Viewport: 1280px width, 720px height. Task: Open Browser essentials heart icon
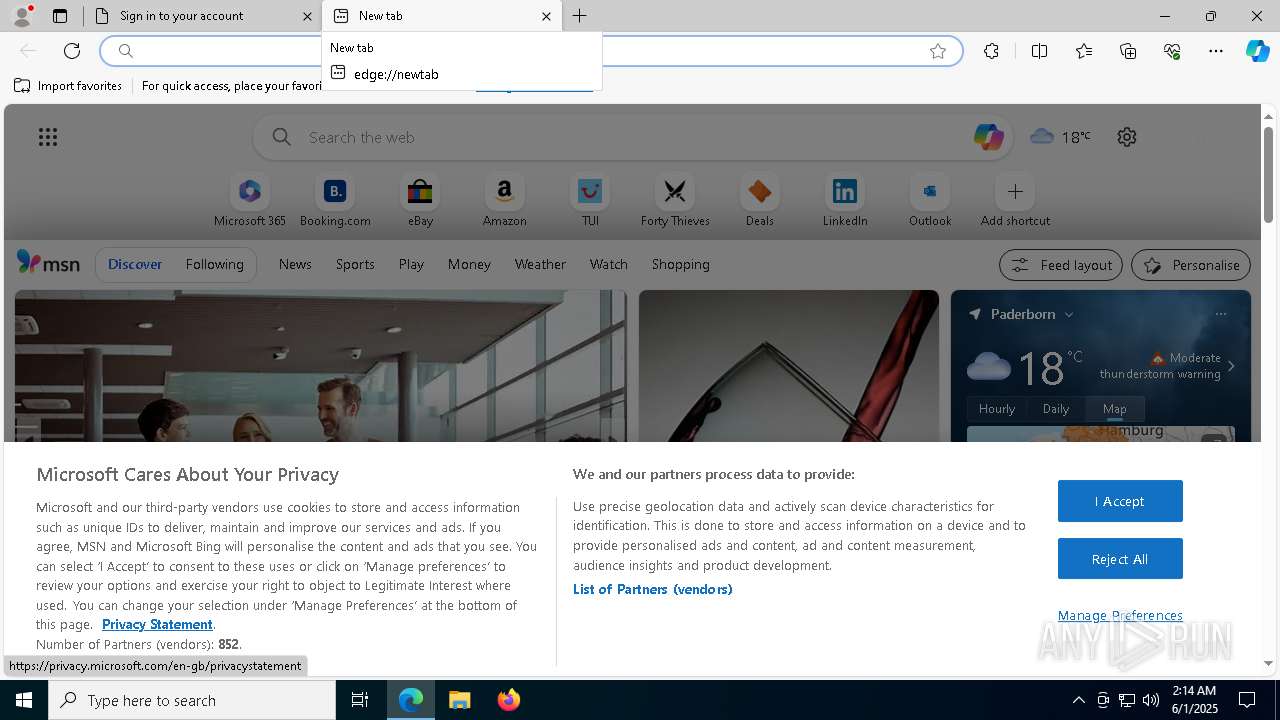pyautogui.click(x=1172, y=51)
